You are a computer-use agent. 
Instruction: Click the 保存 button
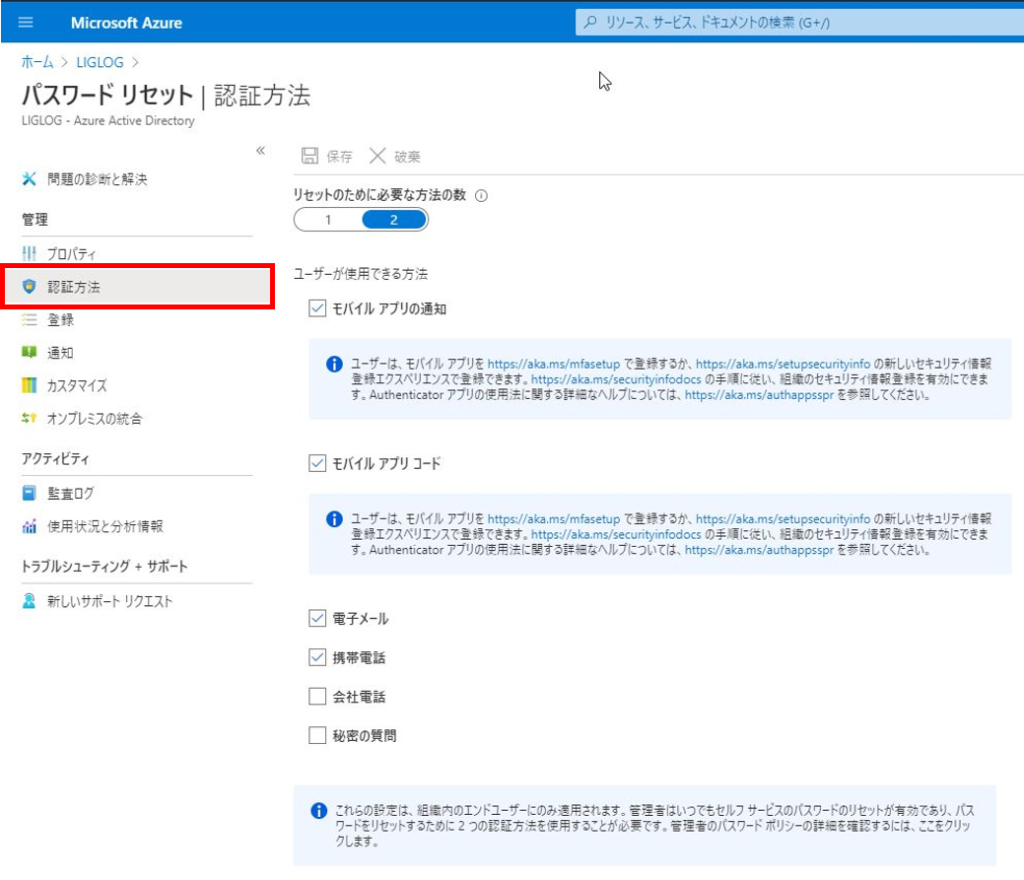tap(328, 156)
